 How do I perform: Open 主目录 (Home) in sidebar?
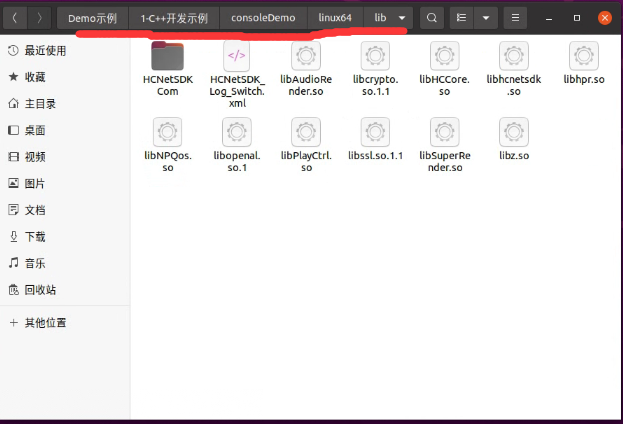65,104
